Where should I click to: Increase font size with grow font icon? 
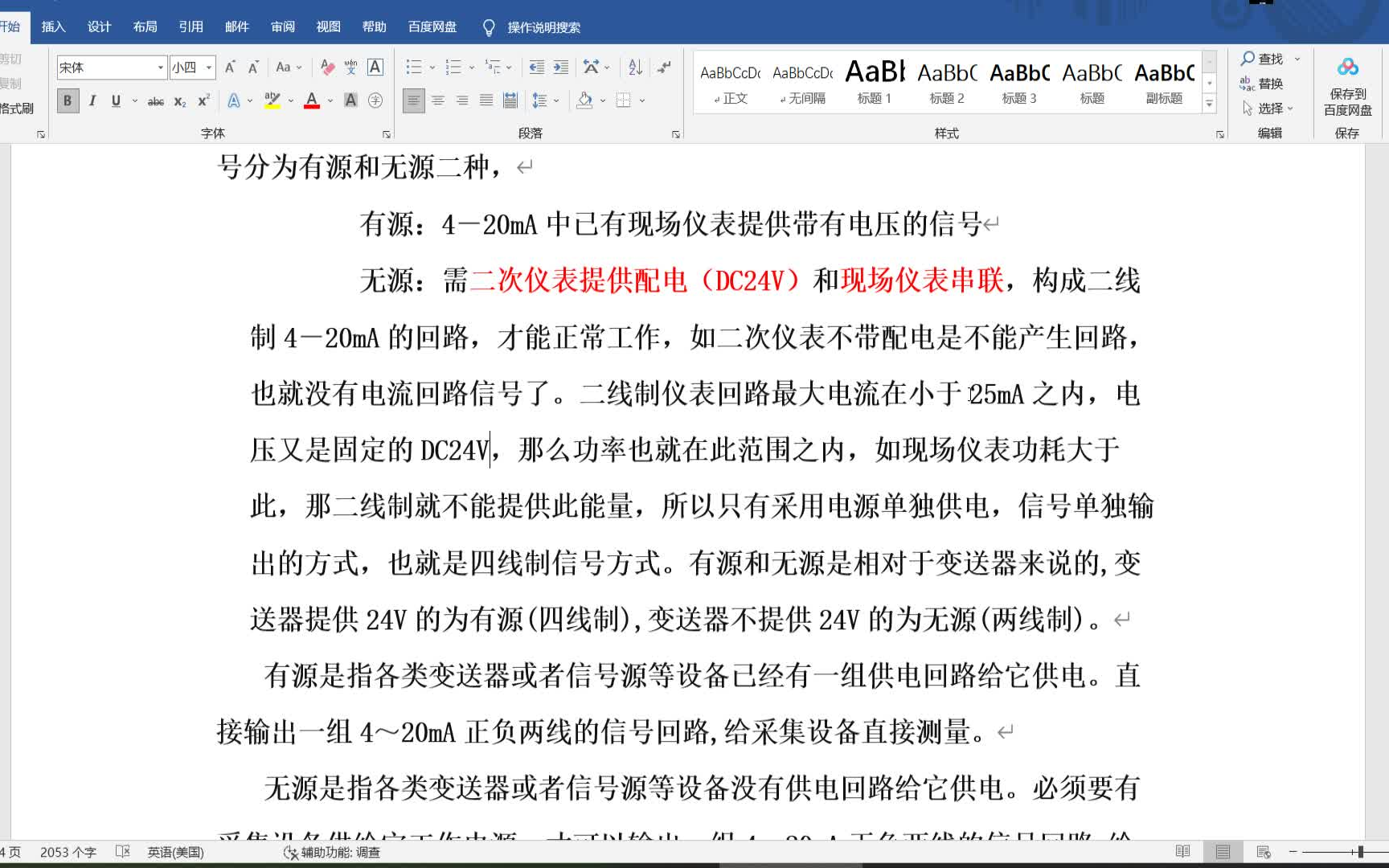[230, 68]
